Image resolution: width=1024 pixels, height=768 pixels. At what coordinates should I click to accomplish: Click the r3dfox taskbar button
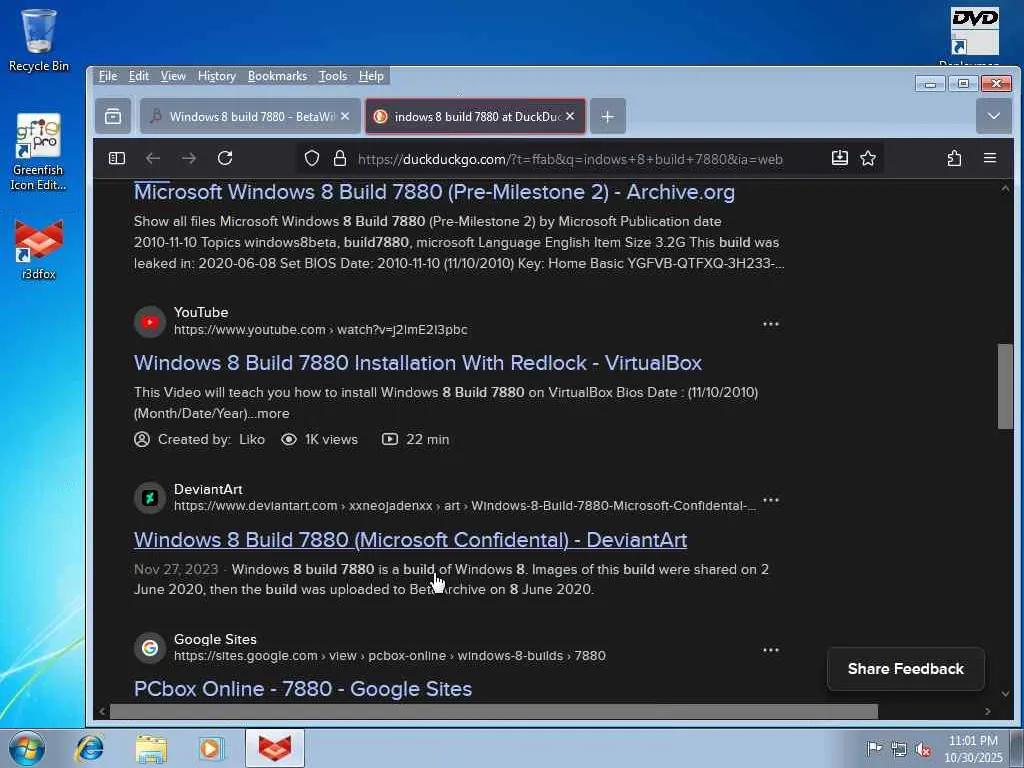(275, 748)
